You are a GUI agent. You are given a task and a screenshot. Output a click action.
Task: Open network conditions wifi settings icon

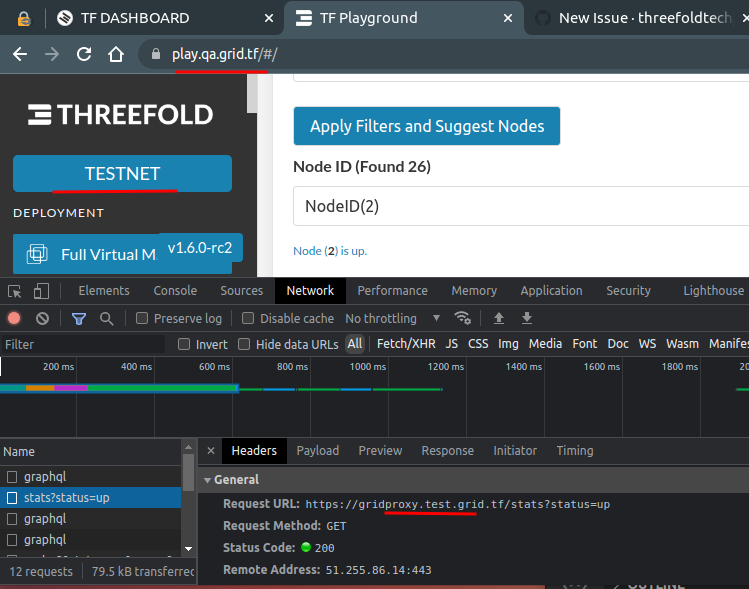point(462,318)
